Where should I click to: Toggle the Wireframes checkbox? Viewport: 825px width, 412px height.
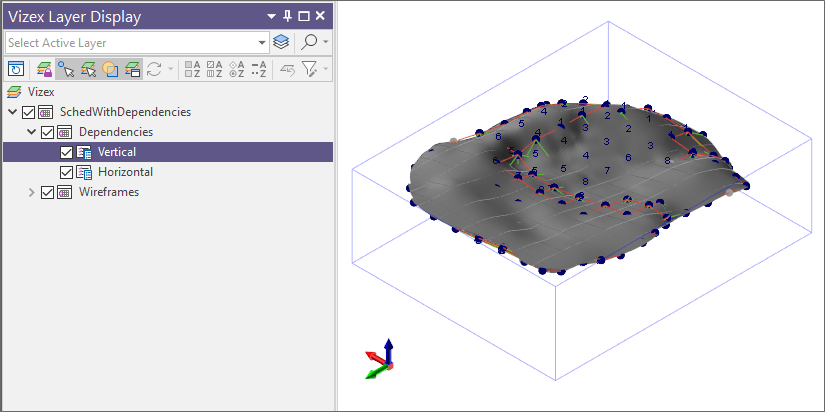(47, 192)
